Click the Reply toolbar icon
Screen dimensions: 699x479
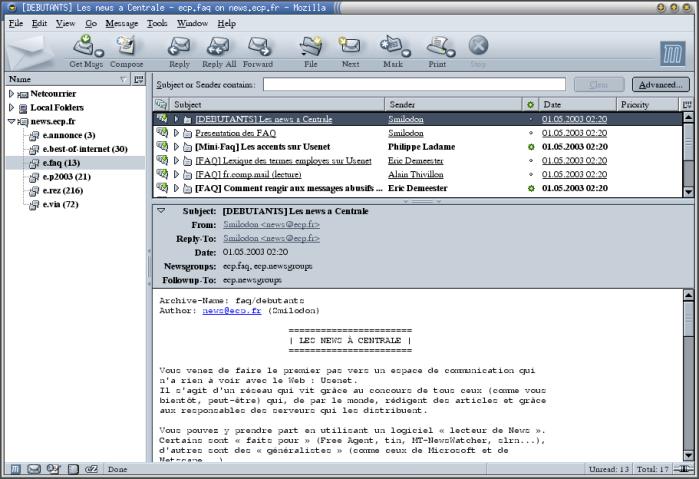tap(179, 48)
